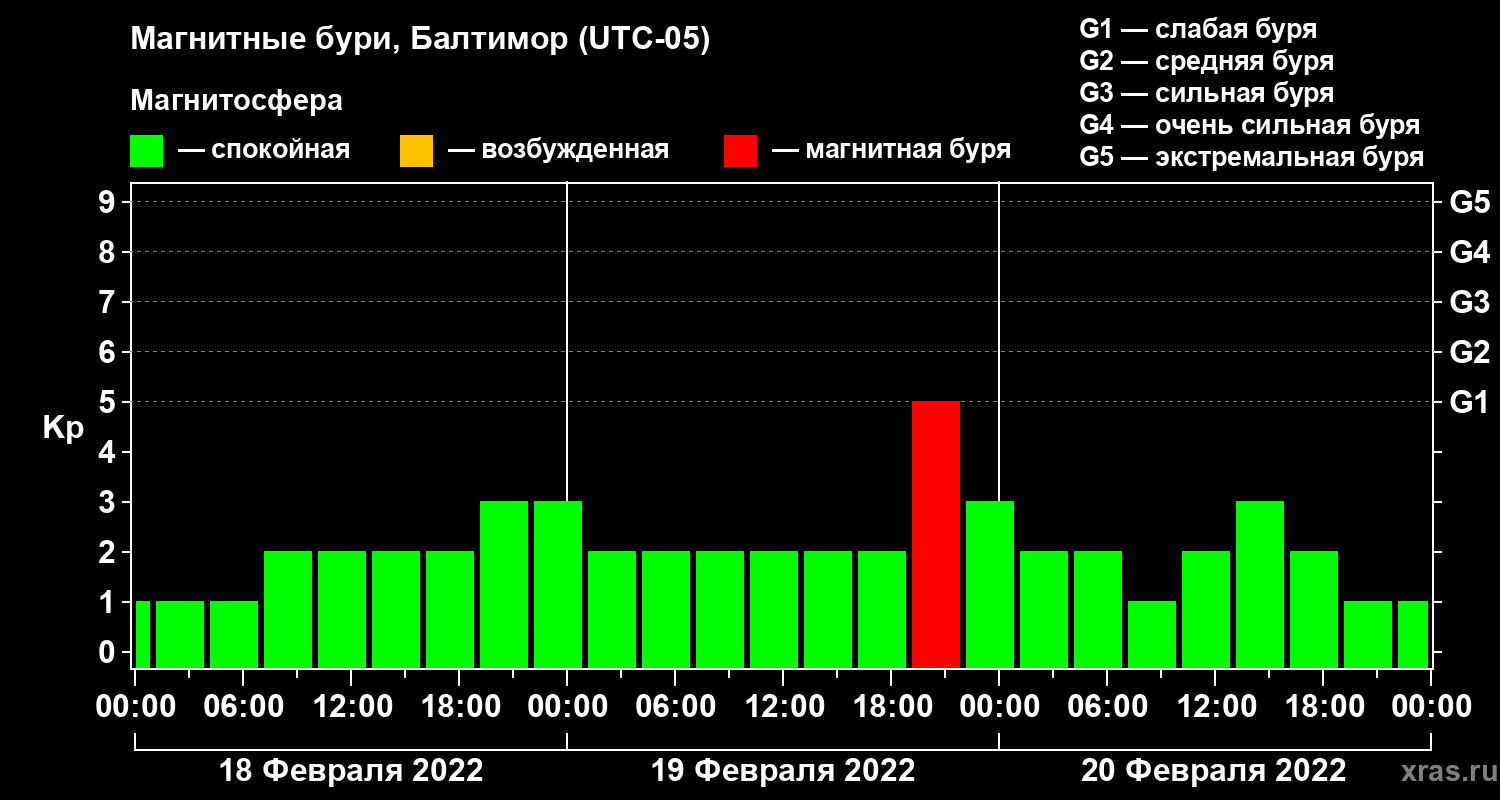
Task: Click the 'G5' tick label on the right axis
Action: coord(1469,202)
